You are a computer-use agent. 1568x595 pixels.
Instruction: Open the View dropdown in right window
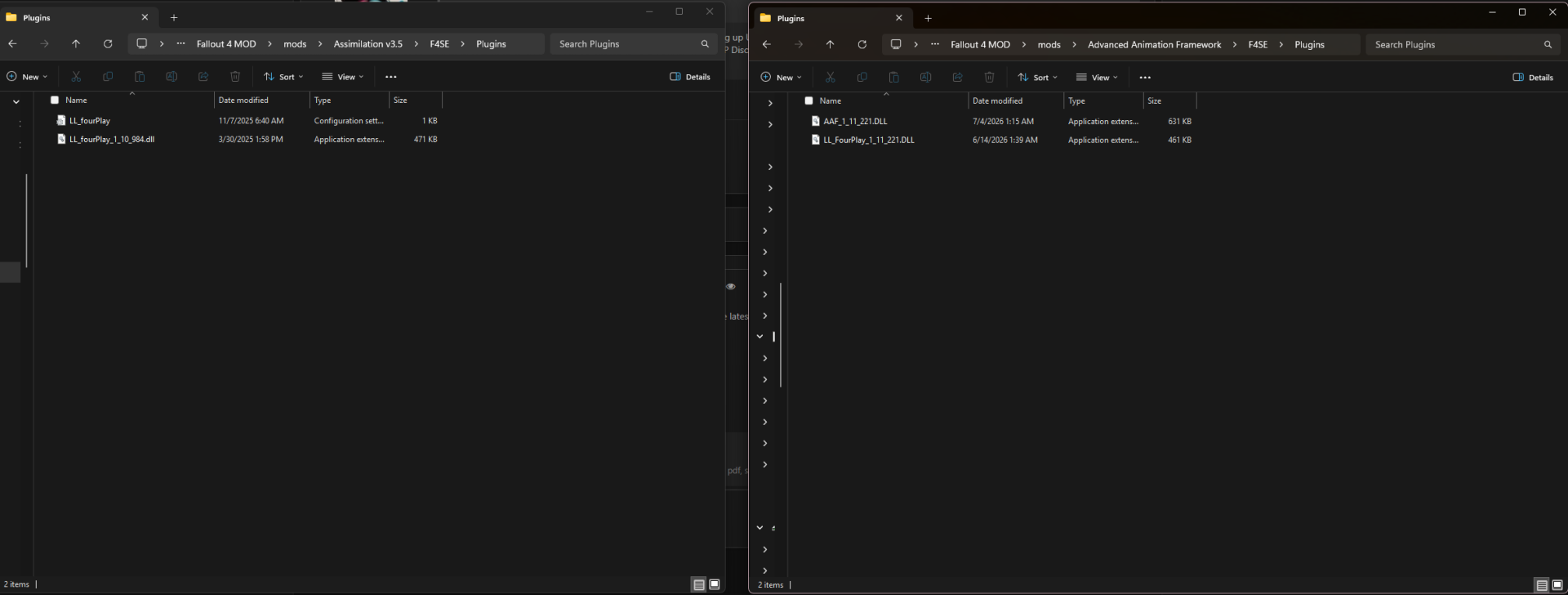pos(1097,78)
